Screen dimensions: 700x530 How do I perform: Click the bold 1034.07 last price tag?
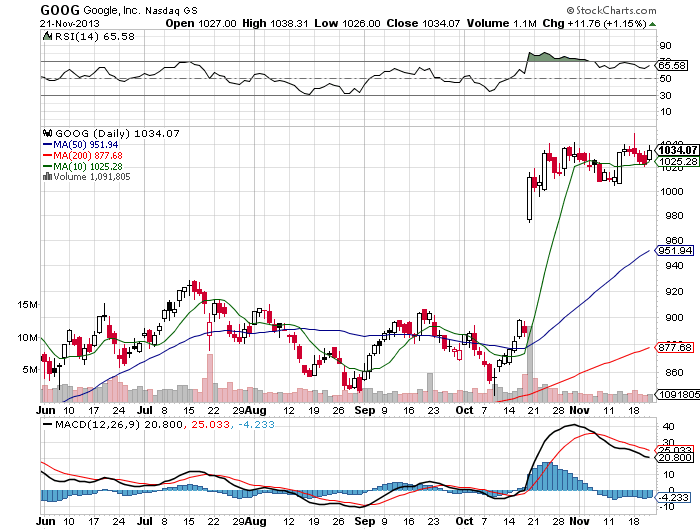[678, 150]
